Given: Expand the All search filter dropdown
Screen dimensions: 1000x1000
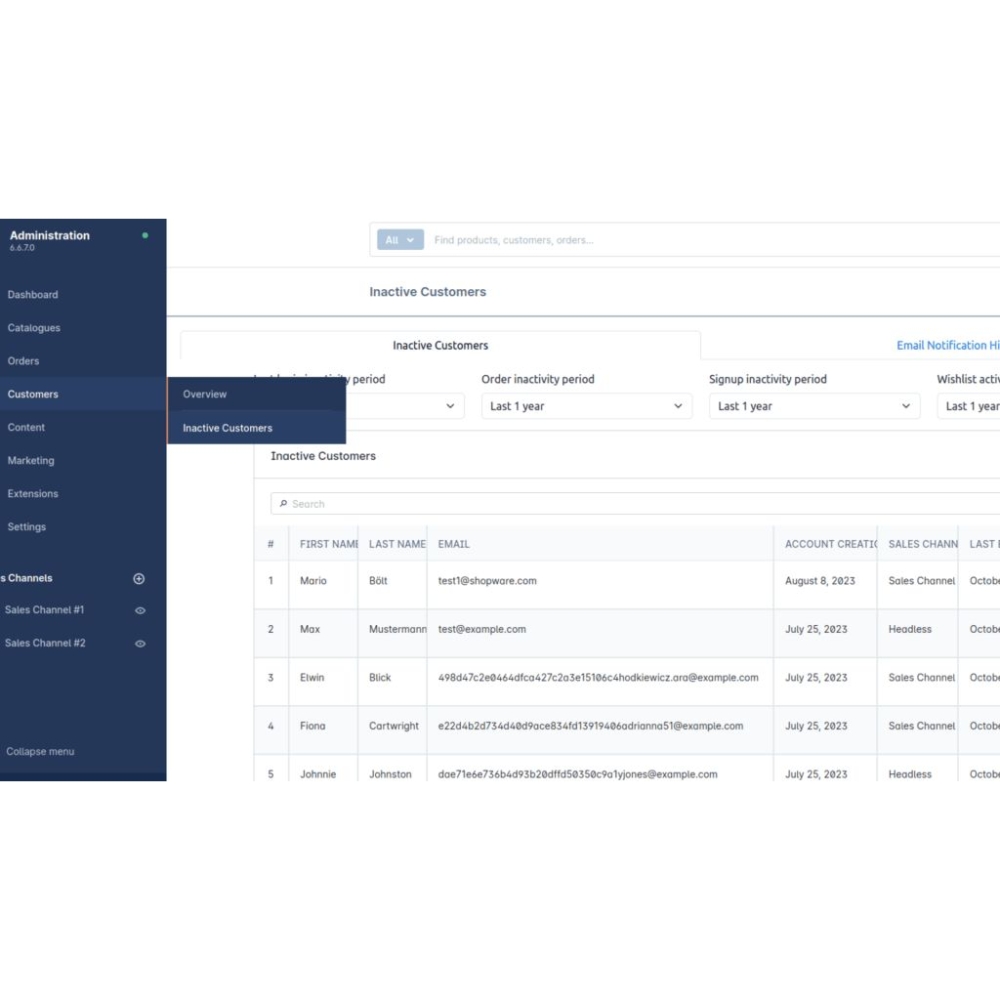Looking at the screenshot, I should click(x=400, y=240).
